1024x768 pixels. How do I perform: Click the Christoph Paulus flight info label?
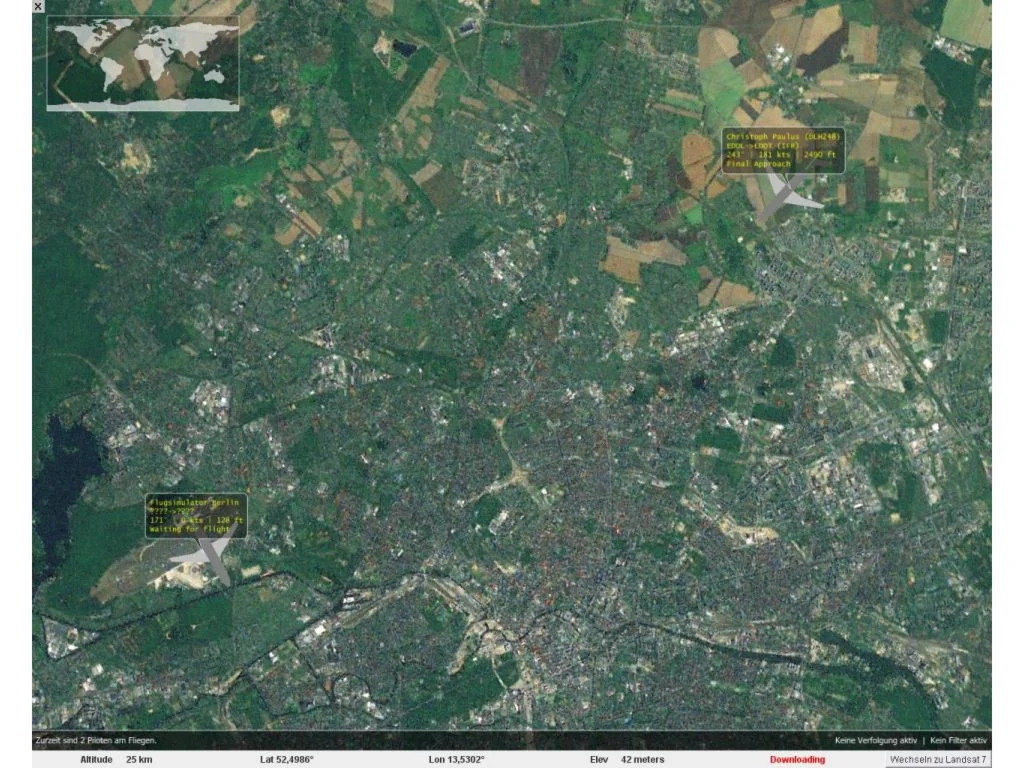coord(783,150)
